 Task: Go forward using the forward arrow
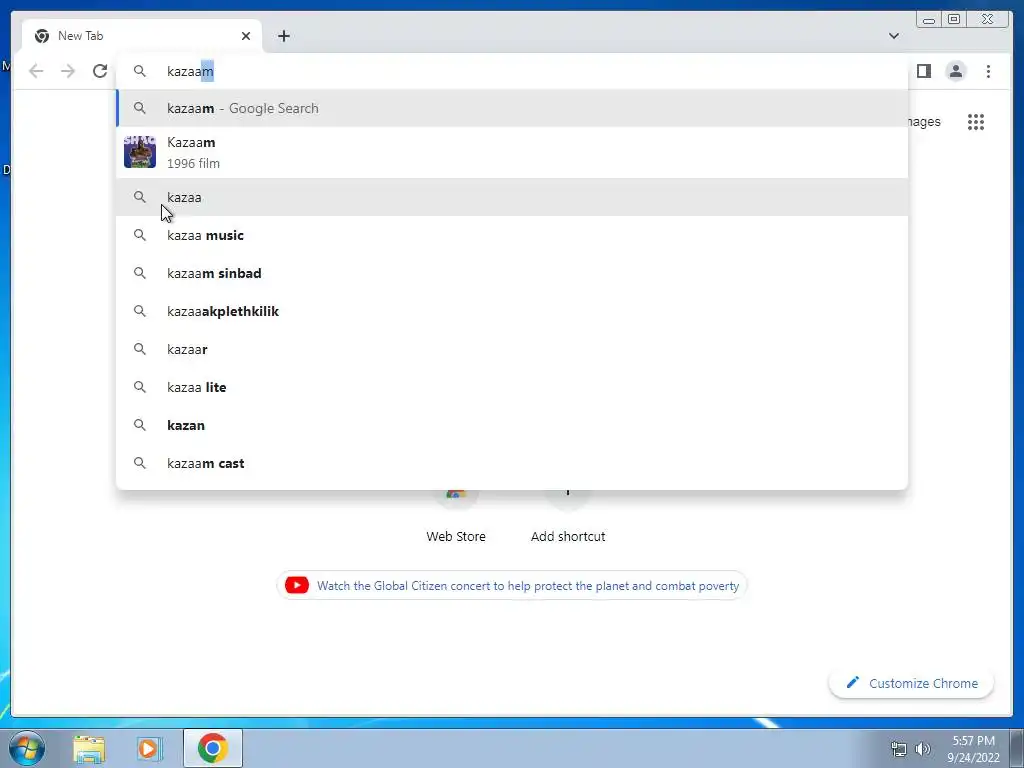tap(68, 71)
